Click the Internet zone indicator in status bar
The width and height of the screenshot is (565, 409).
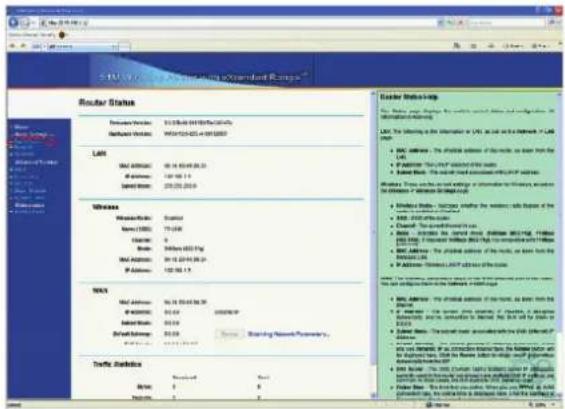click(x=437, y=405)
